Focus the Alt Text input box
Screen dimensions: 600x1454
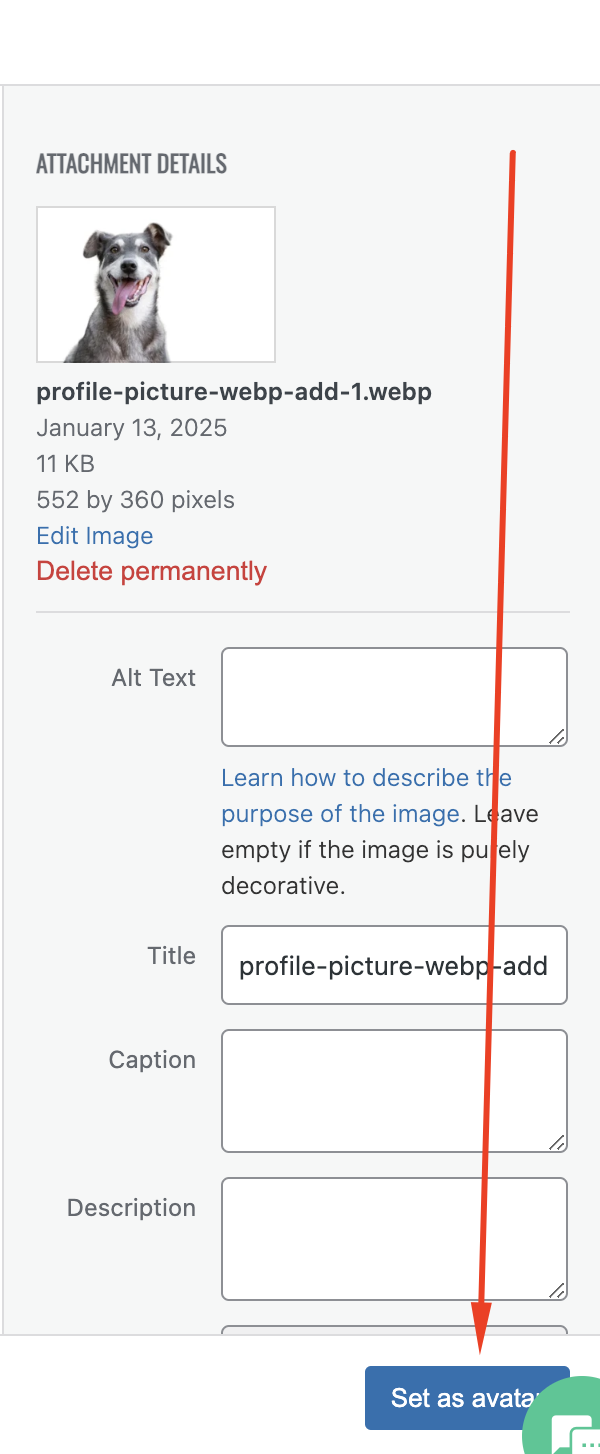point(394,697)
